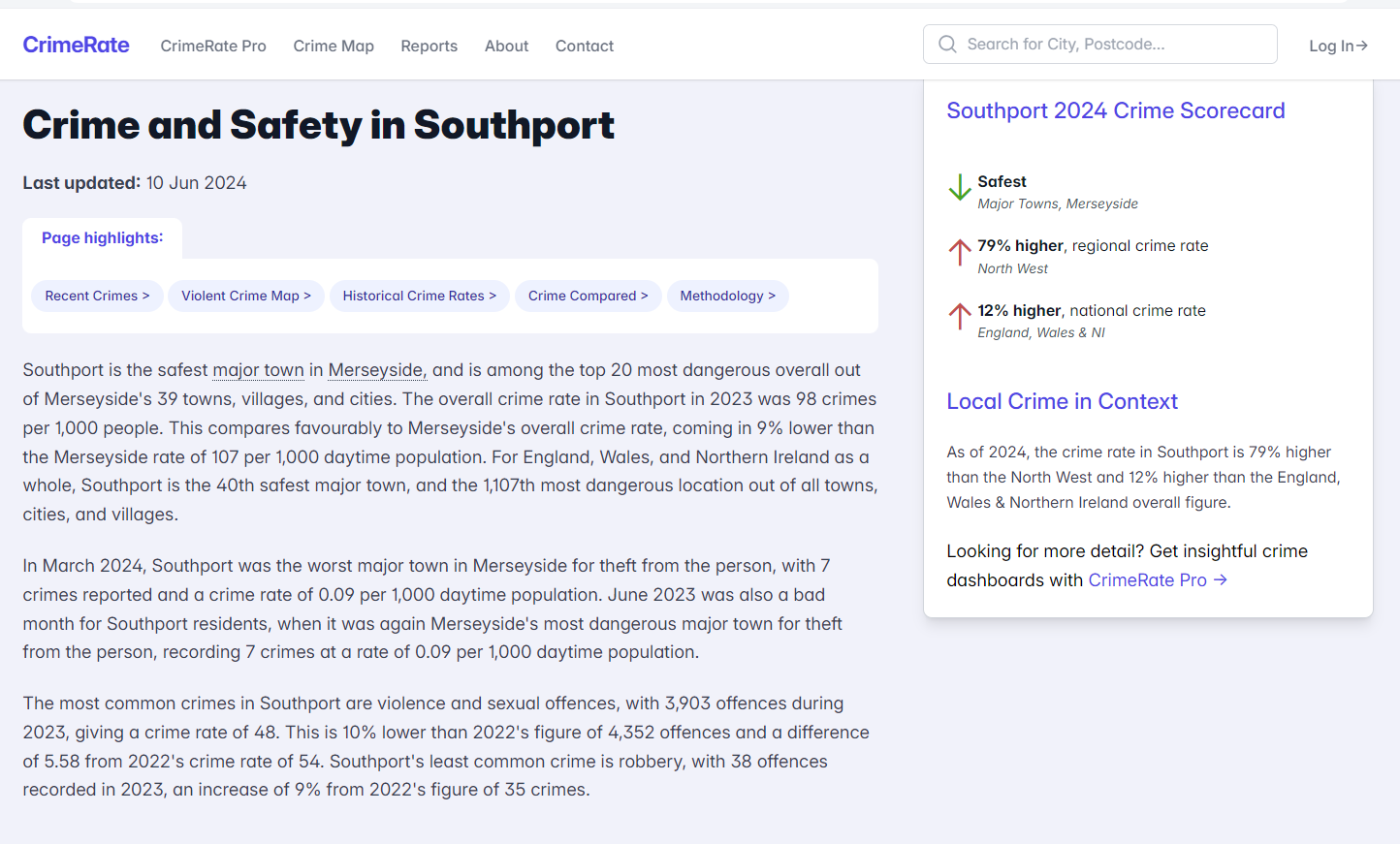The width and height of the screenshot is (1400, 844).
Task: Click the 'North West' subtitle
Action: [x=1012, y=268]
